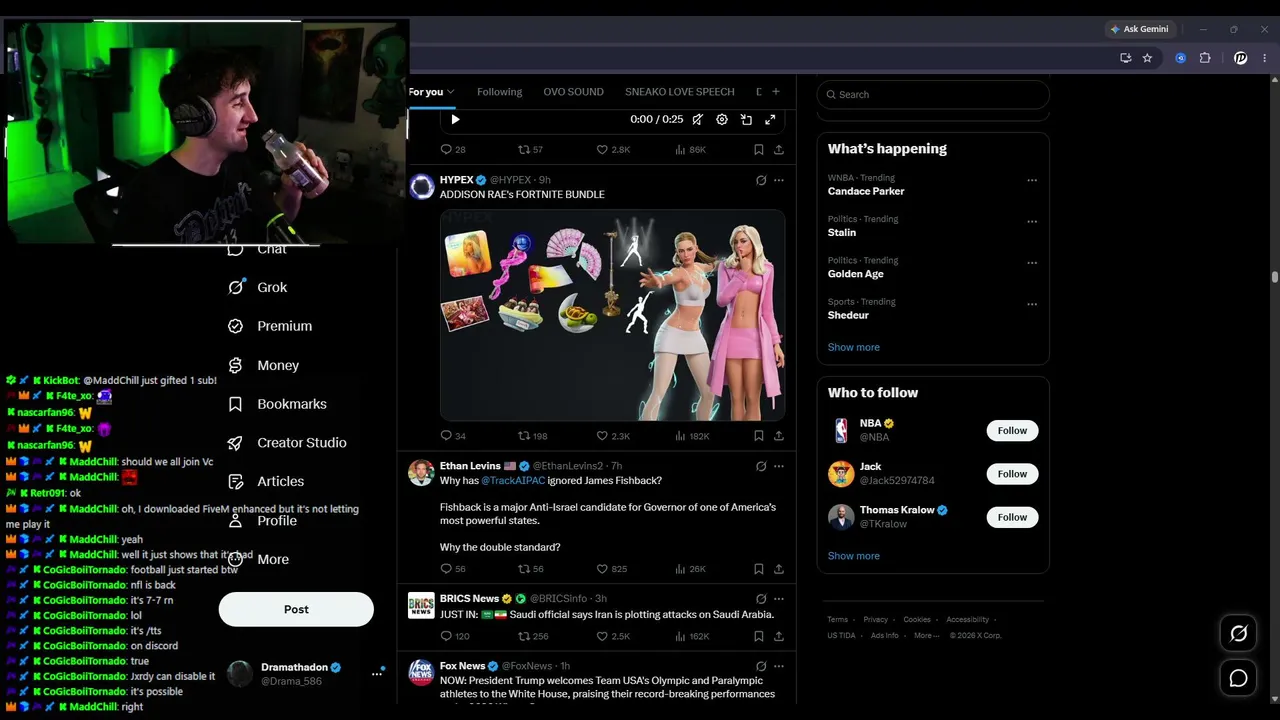View analytics showing 182K on HYPEX post
Image resolution: width=1280 pixels, height=720 pixels.
point(692,436)
